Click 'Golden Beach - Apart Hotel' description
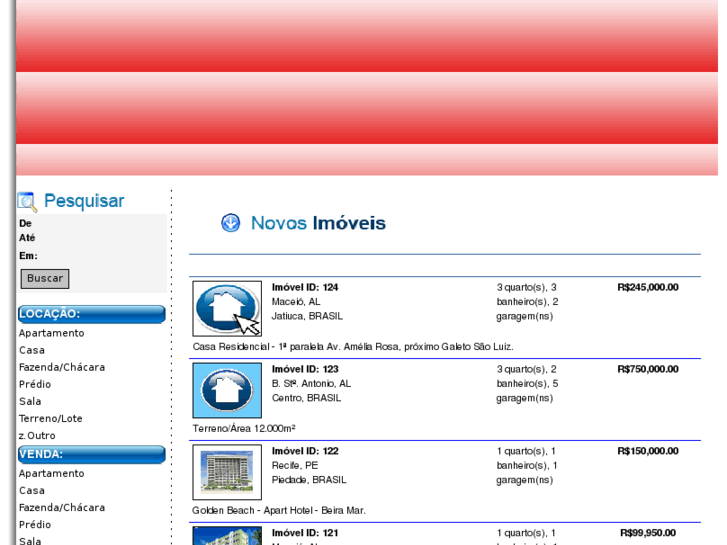This screenshot has height=545, width=727. [279, 510]
